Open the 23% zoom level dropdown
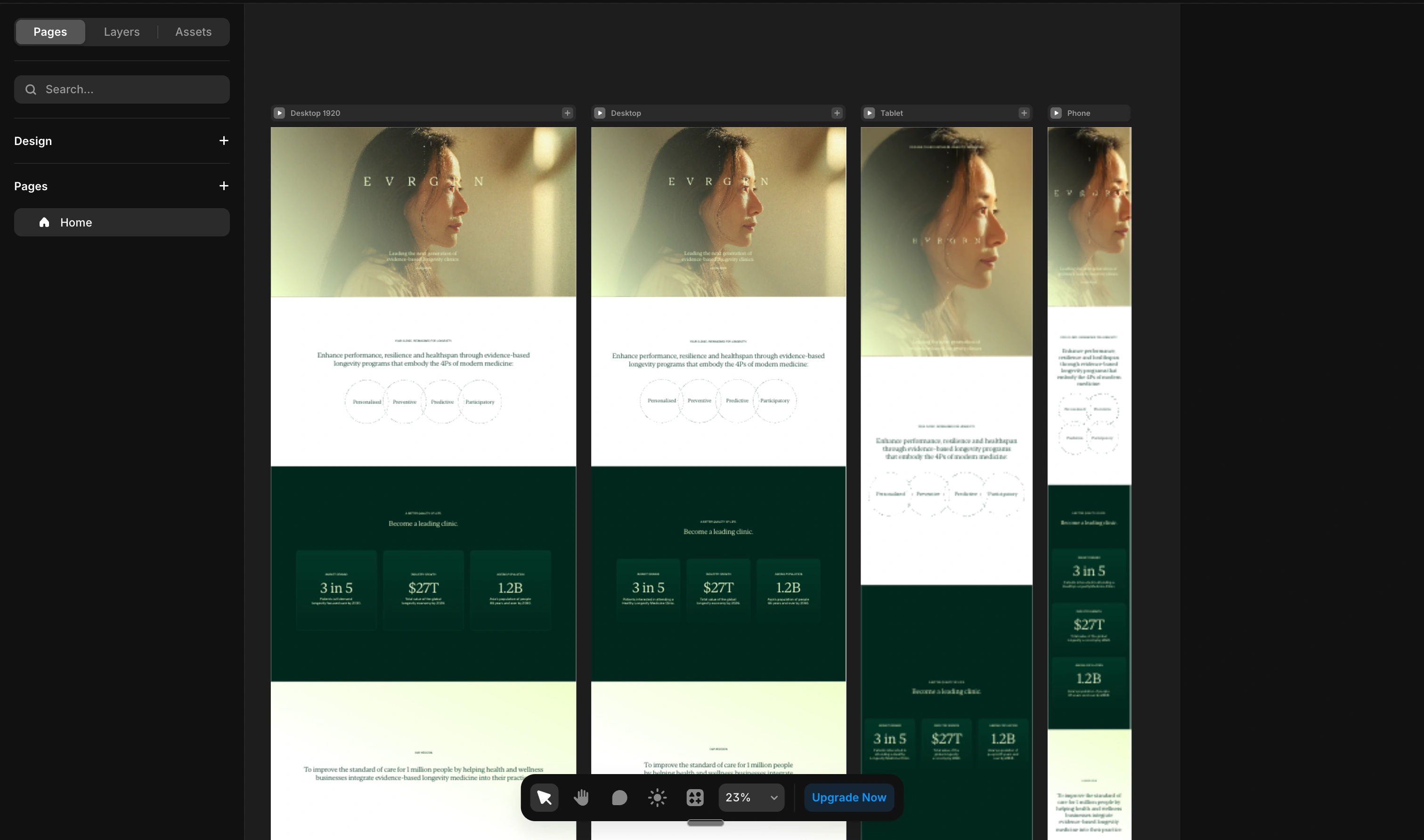The width and height of the screenshot is (1424, 840). pos(751,797)
